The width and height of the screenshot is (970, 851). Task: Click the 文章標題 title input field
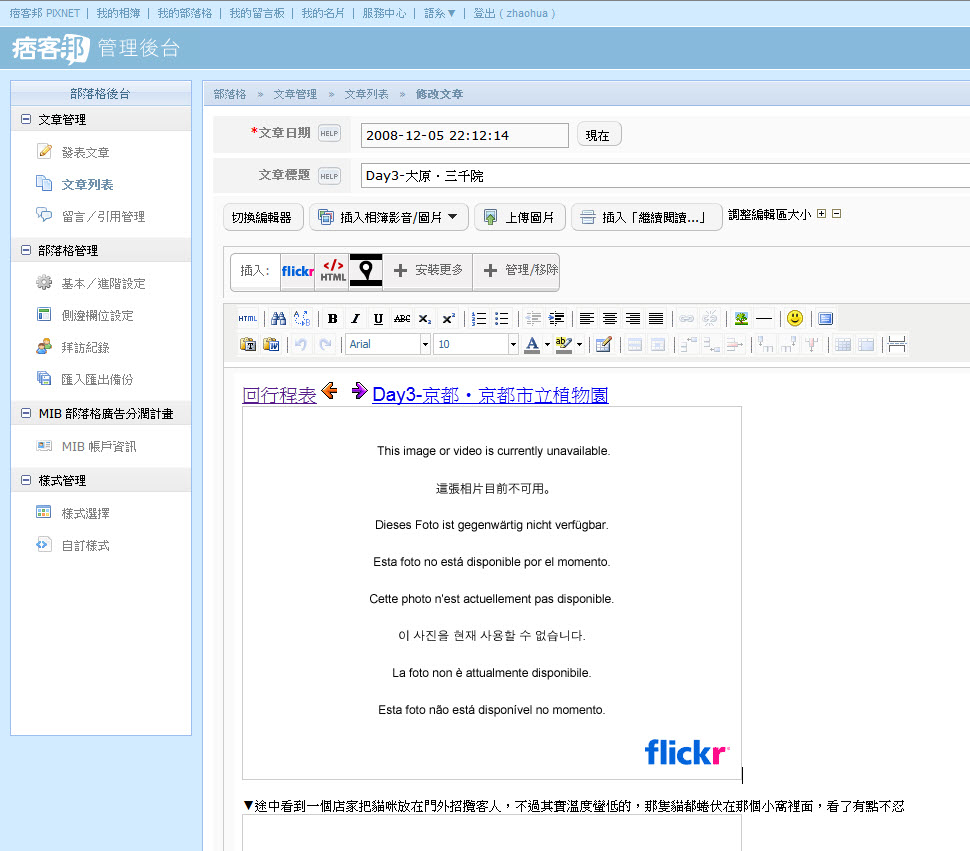pyautogui.click(x=665, y=176)
